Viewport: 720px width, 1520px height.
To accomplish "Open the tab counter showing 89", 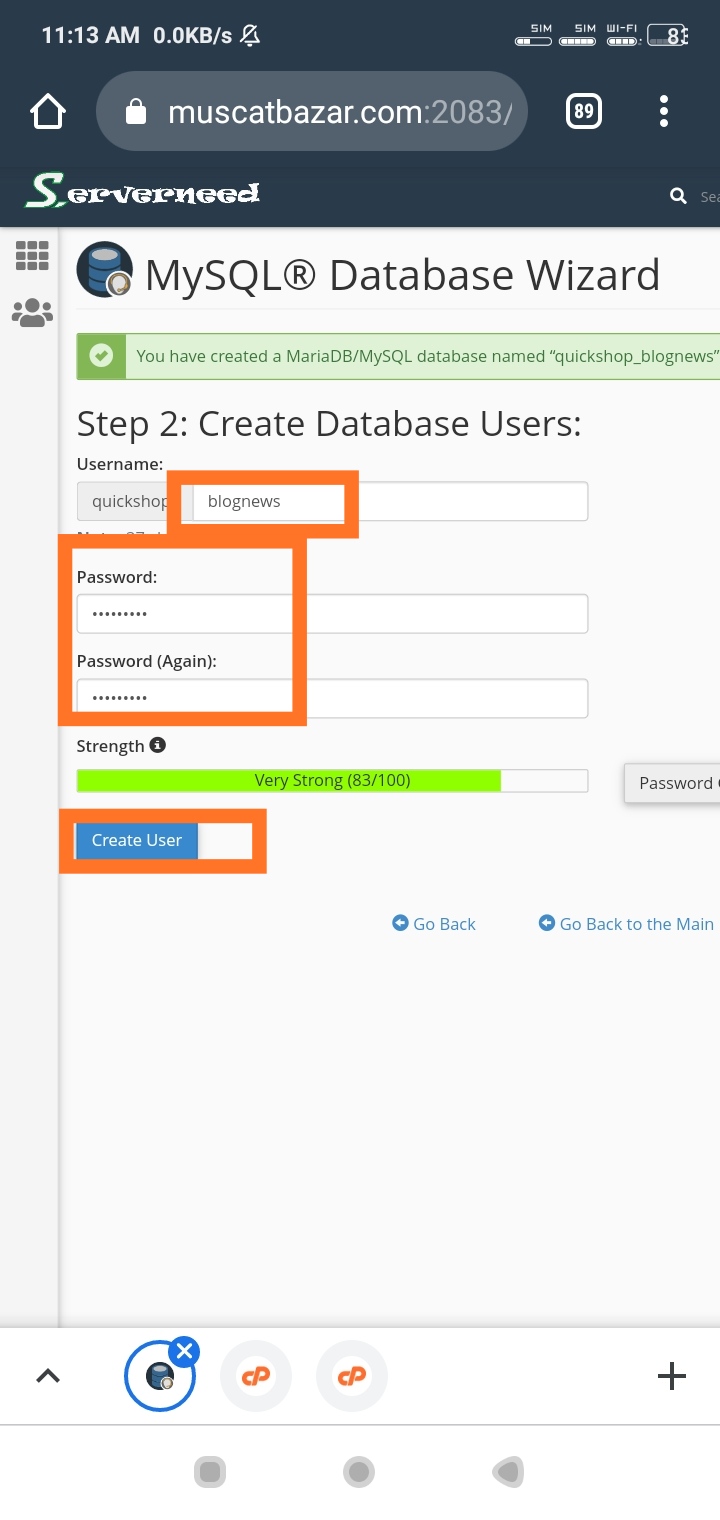I will pos(584,111).
